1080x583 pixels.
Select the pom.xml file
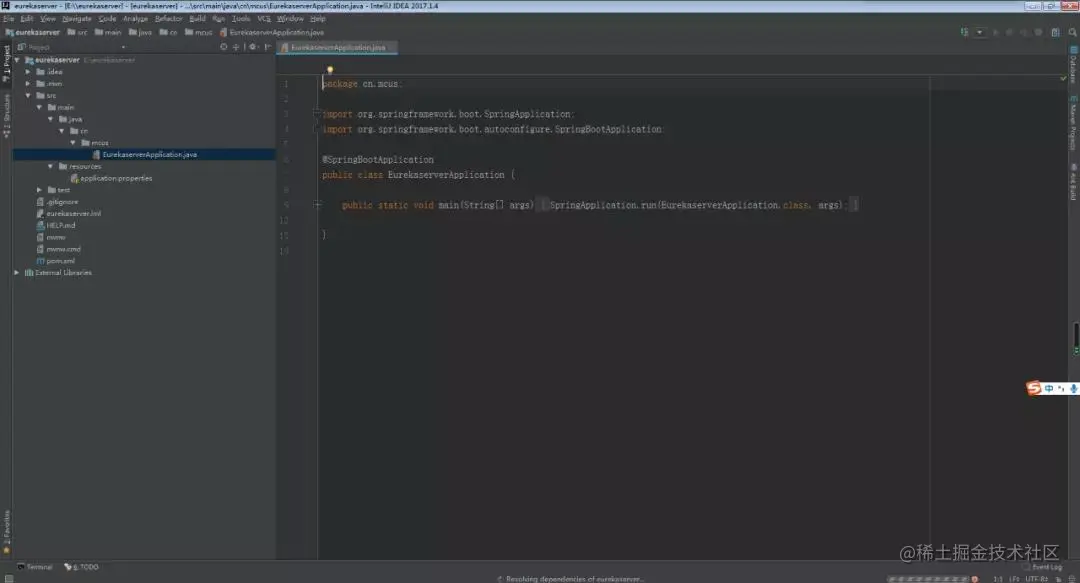point(56,260)
